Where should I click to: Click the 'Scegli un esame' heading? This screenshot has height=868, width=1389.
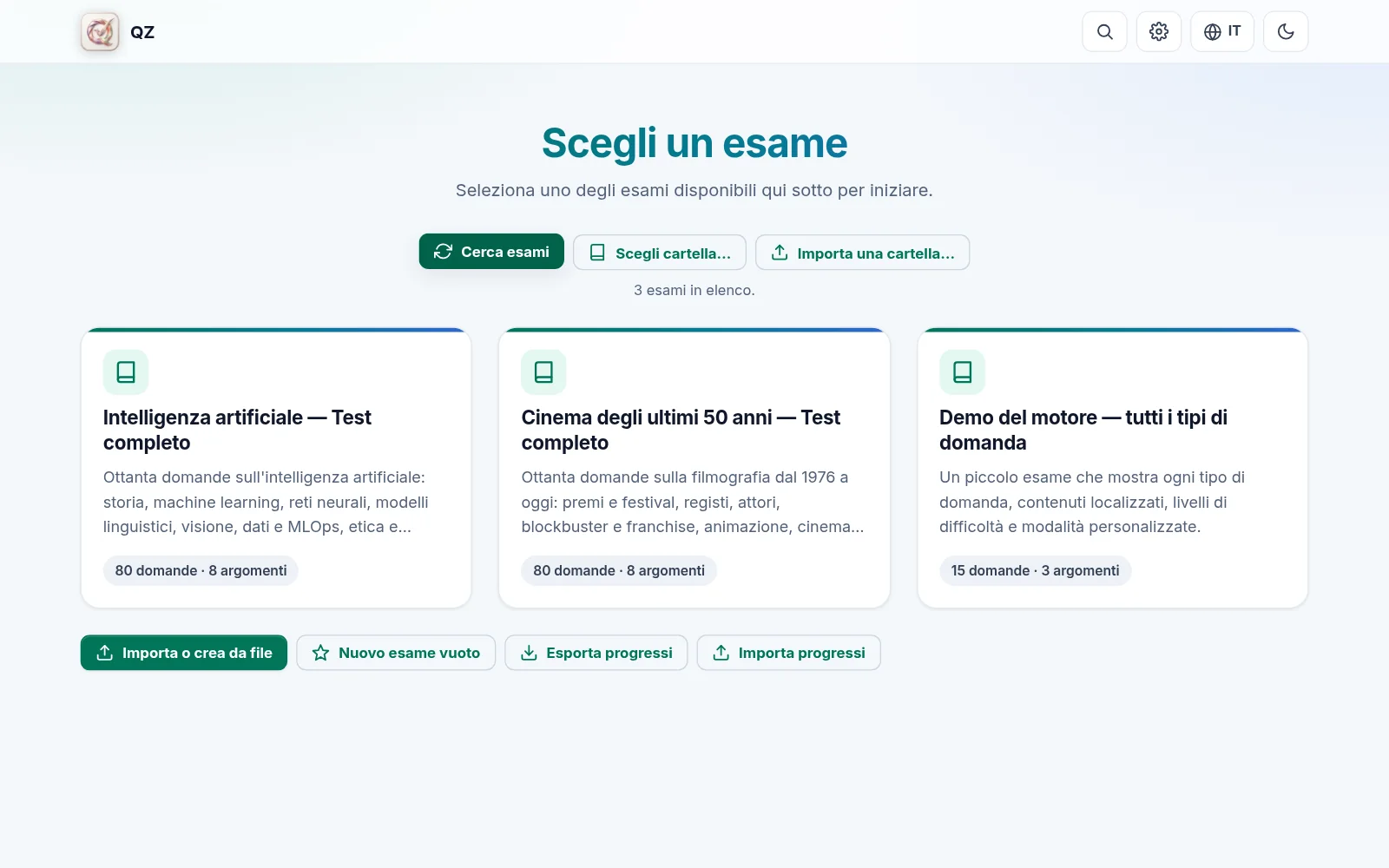click(694, 143)
